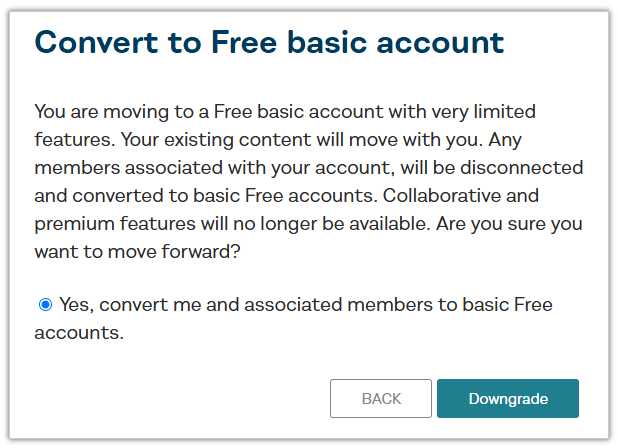Confirm conversion using the teal Downgrade button
618x448 pixels.
pyautogui.click(x=508, y=398)
